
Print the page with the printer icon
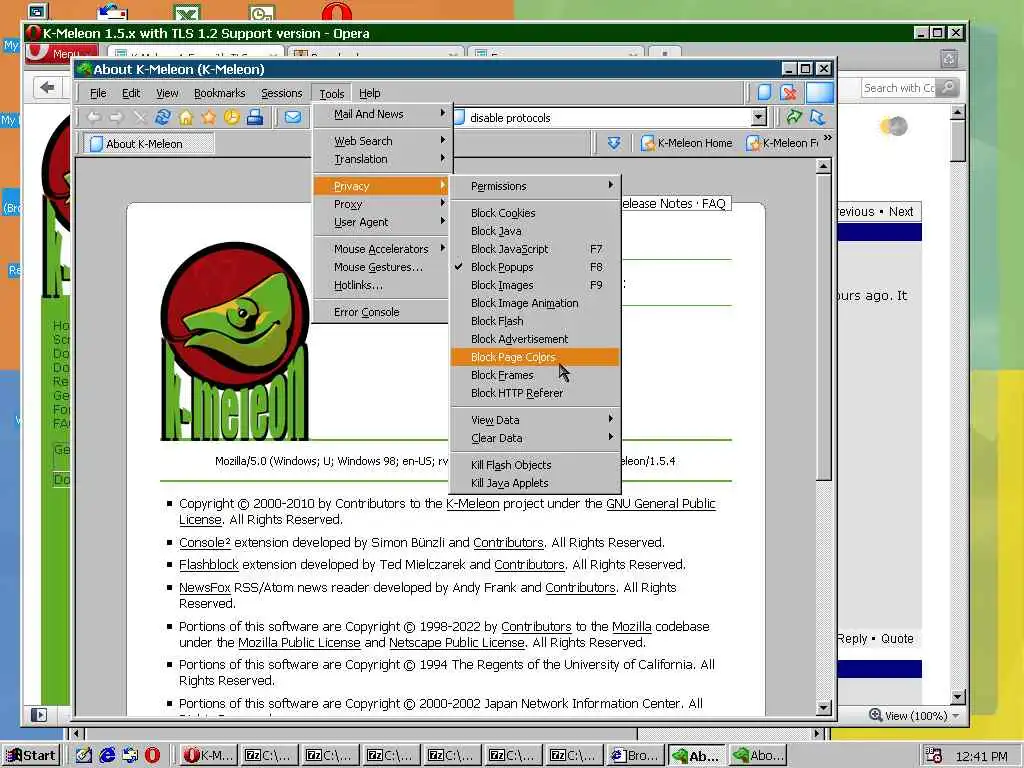(x=255, y=118)
